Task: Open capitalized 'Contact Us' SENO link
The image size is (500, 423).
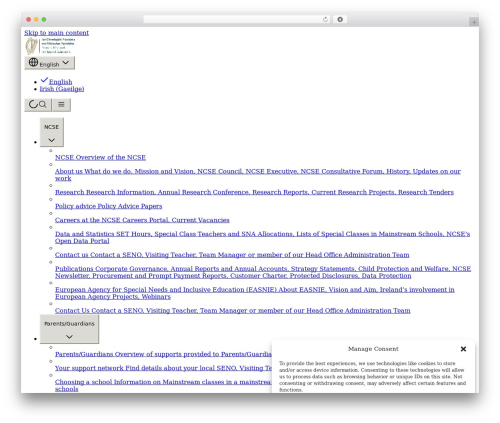Action: 233,311
